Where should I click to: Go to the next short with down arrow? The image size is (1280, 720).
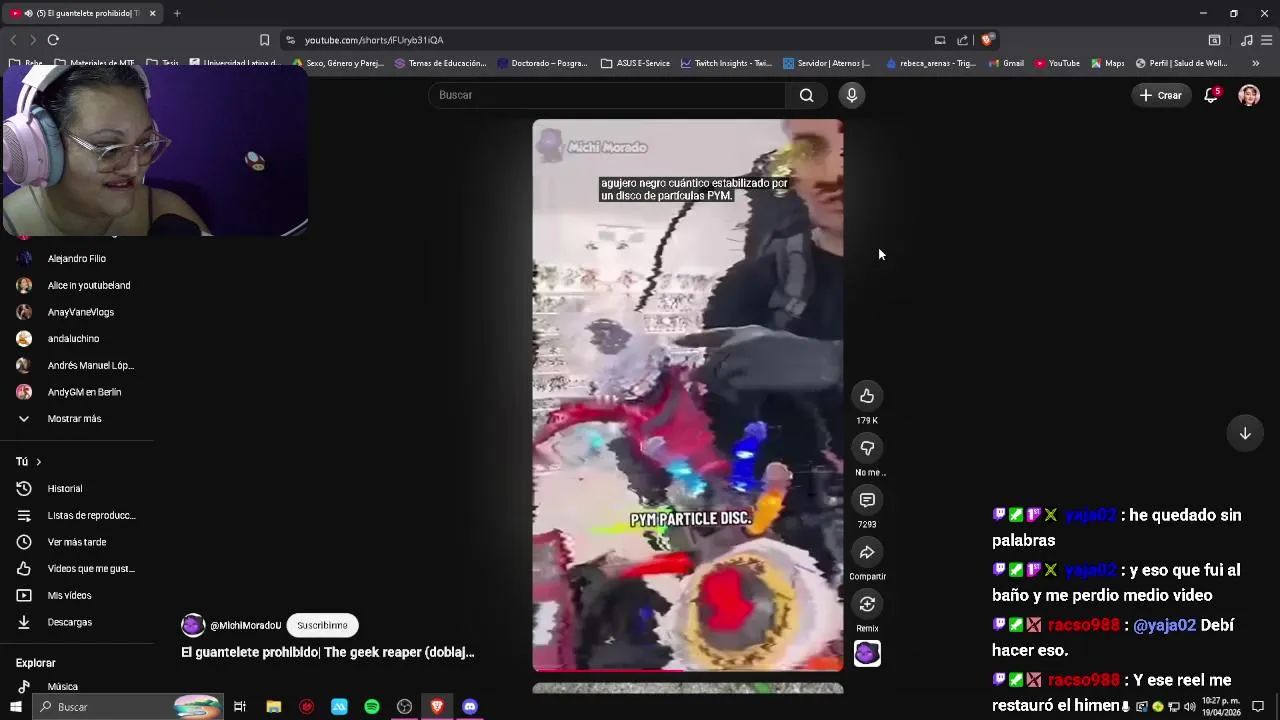click(1245, 433)
